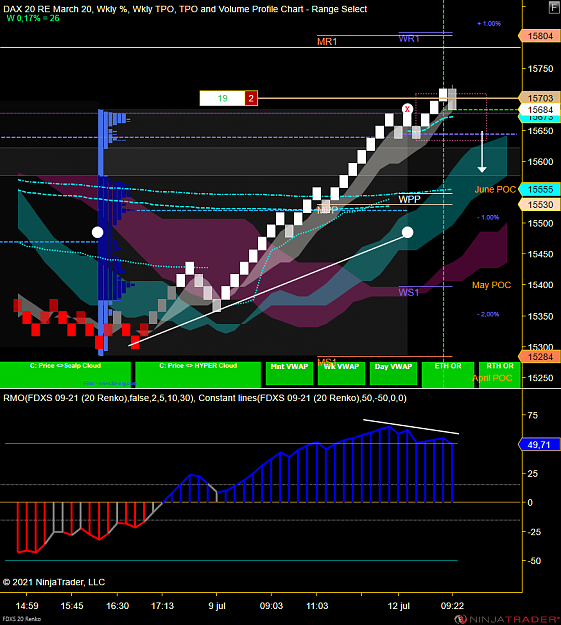Click the -50 level on RMO axis
561x625 pixels.
533,561
